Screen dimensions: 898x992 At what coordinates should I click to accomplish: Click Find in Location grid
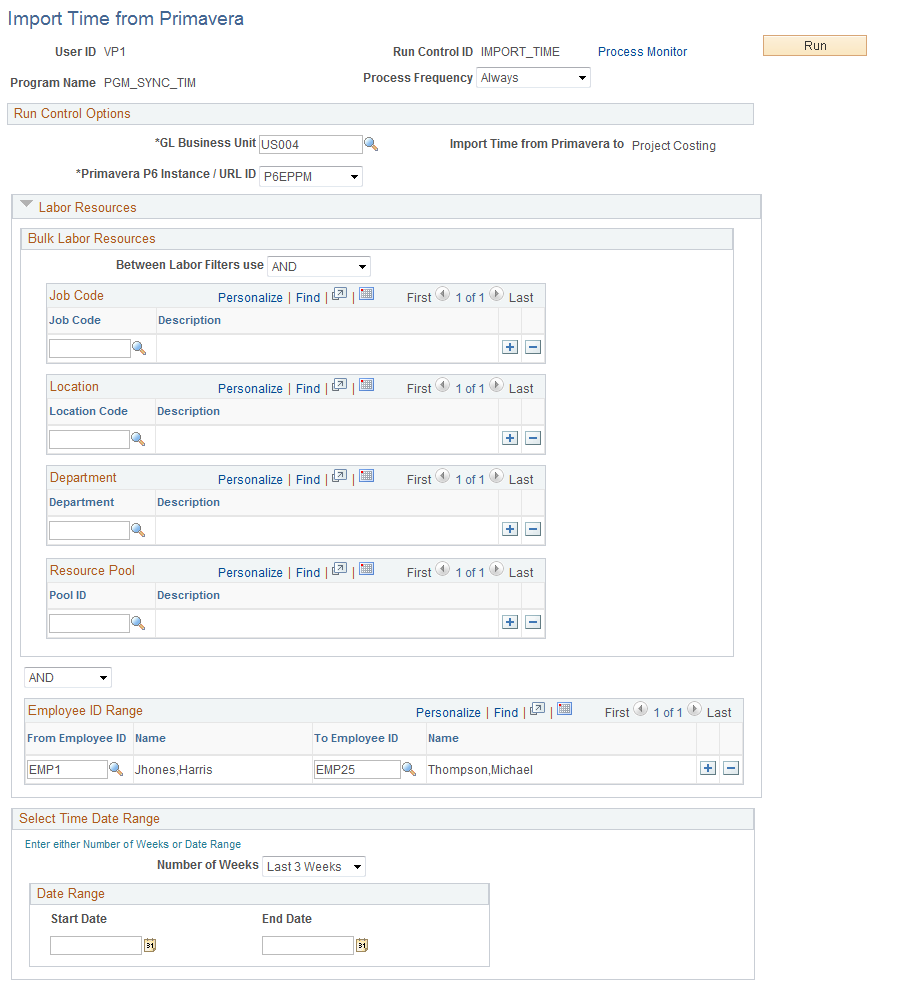click(308, 388)
